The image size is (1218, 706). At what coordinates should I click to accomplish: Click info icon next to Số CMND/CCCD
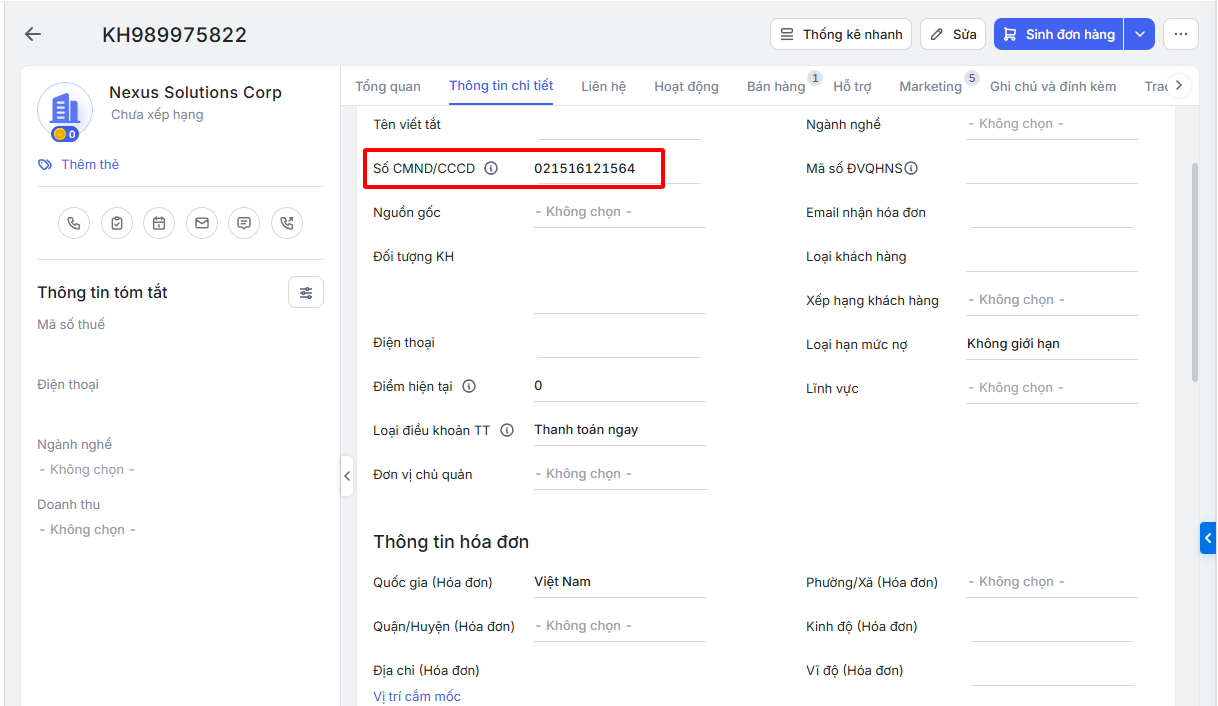[491, 169]
